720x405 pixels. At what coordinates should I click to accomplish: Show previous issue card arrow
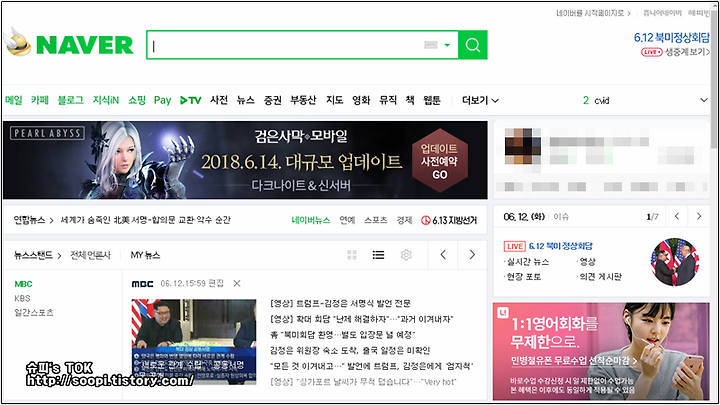pos(677,216)
